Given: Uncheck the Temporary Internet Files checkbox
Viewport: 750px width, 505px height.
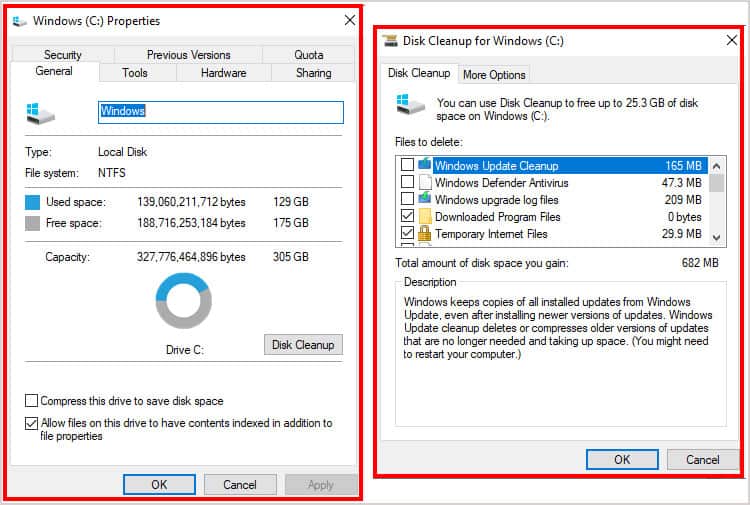Looking at the screenshot, I should coord(407,233).
